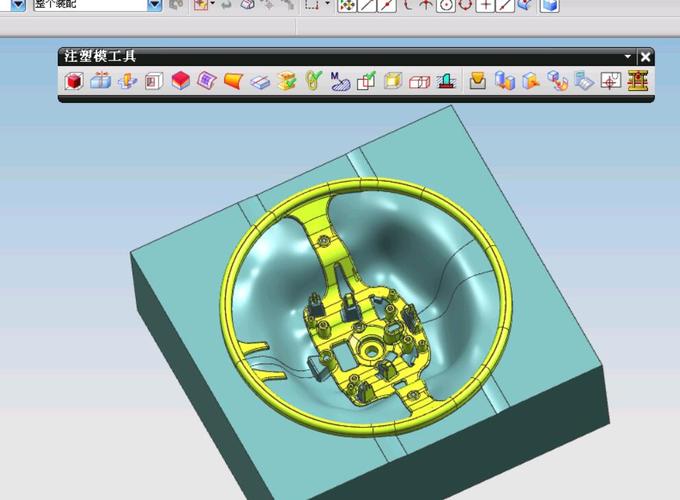Close the 注塑模工具 toolbar
Image resolution: width=680 pixels, height=500 pixels.
[x=645, y=57]
